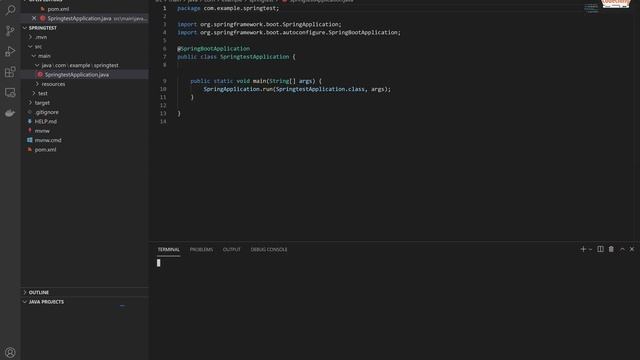This screenshot has height=360, width=640.
Task: Open the Run and Debug view
Action: tap(10, 51)
